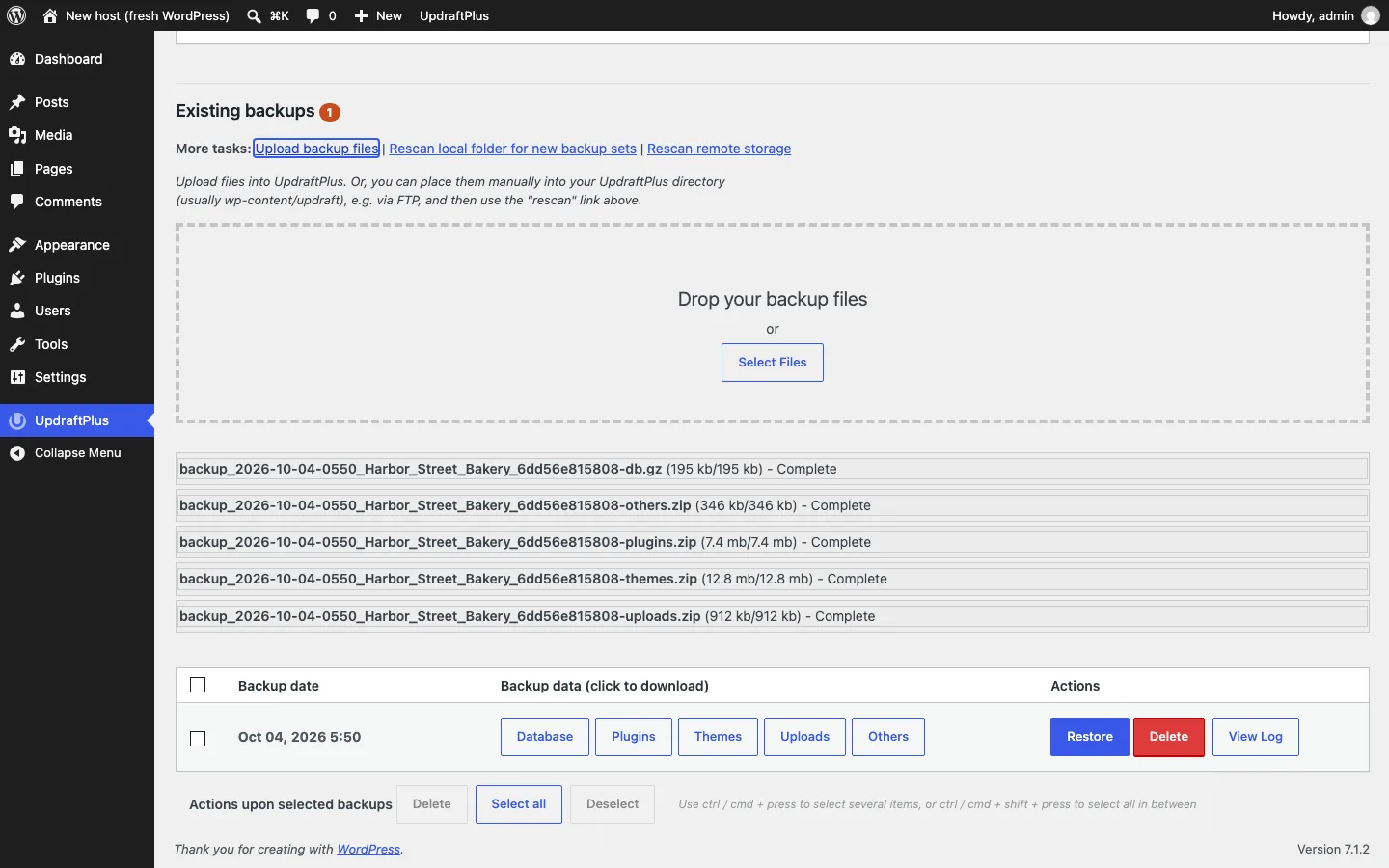Image resolution: width=1389 pixels, height=868 pixels.
Task: Click the uploads.zip upload progress row
Action: (773, 616)
